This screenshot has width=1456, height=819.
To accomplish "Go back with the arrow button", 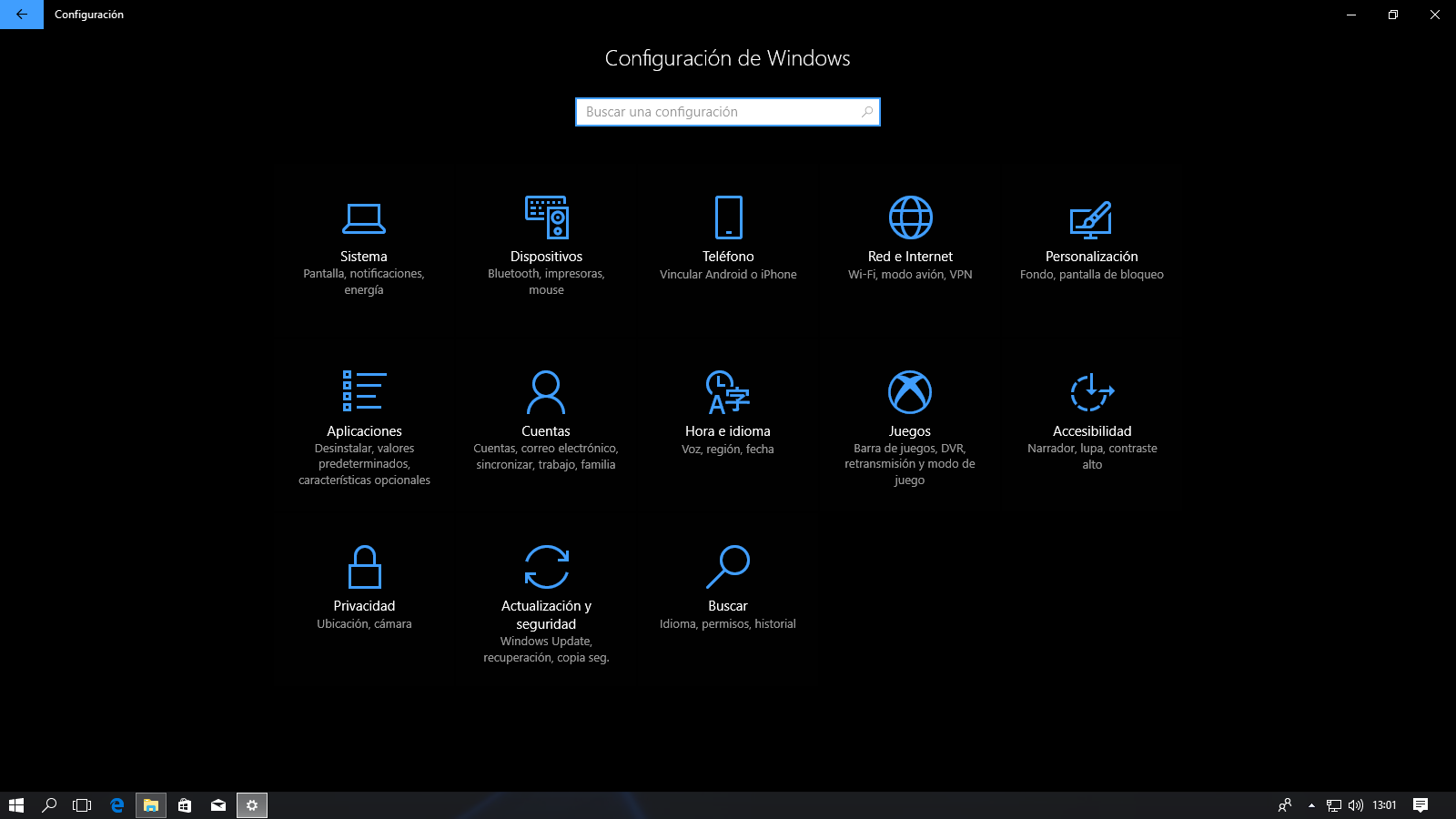I will (22, 15).
